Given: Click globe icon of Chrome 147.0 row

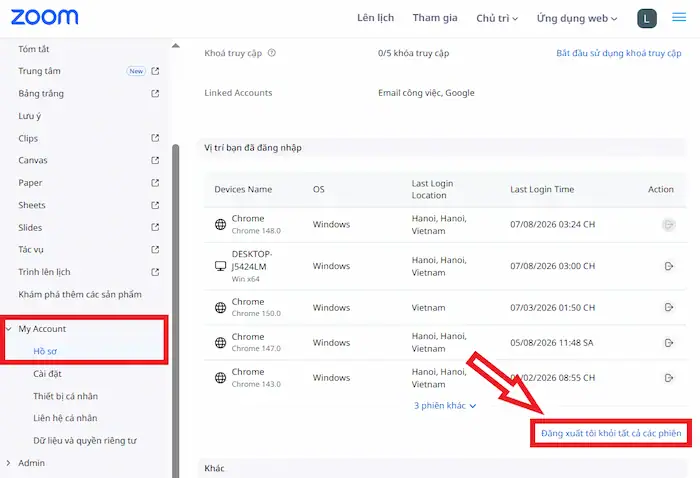Looking at the screenshot, I should tap(221, 342).
